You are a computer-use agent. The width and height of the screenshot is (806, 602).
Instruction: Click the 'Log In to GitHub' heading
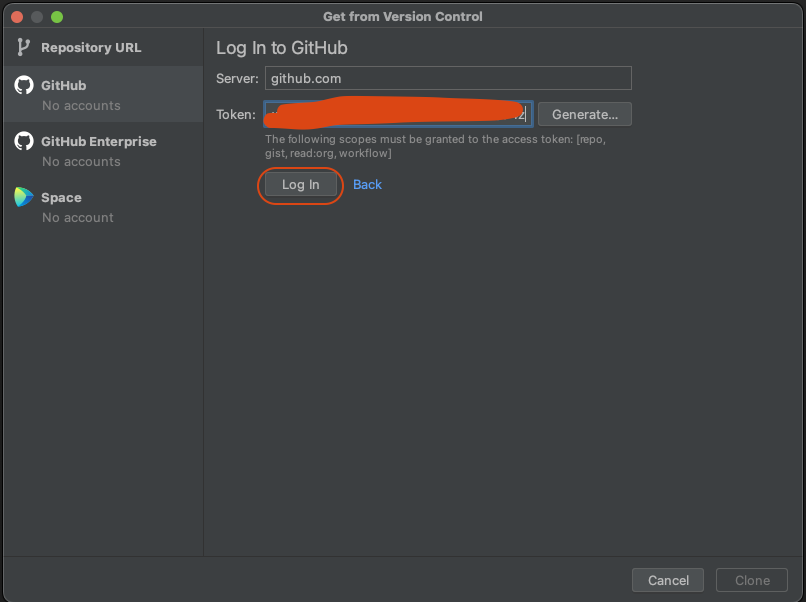tap(282, 48)
